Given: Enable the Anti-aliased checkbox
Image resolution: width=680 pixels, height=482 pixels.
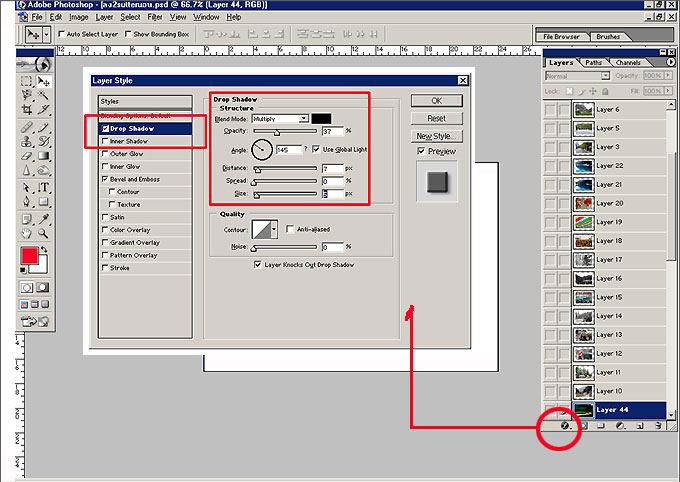Looking at the screenshot, I should 290,229.
